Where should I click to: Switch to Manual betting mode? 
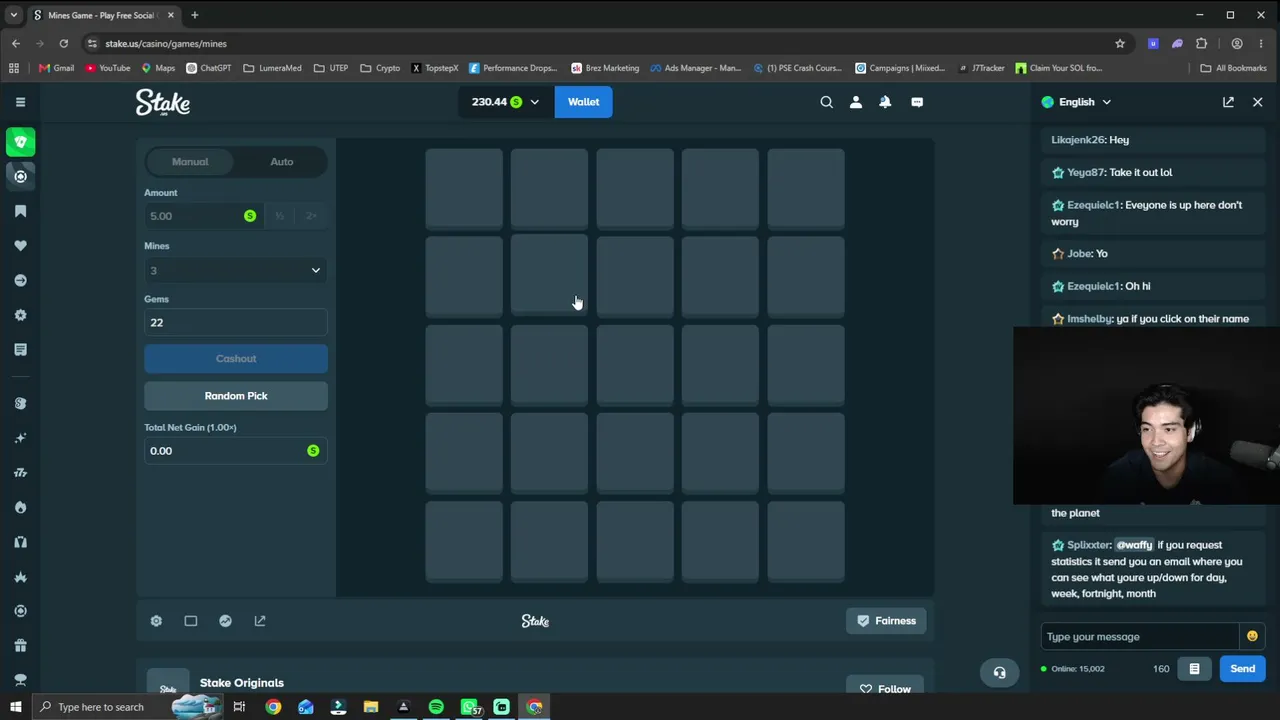190,162
